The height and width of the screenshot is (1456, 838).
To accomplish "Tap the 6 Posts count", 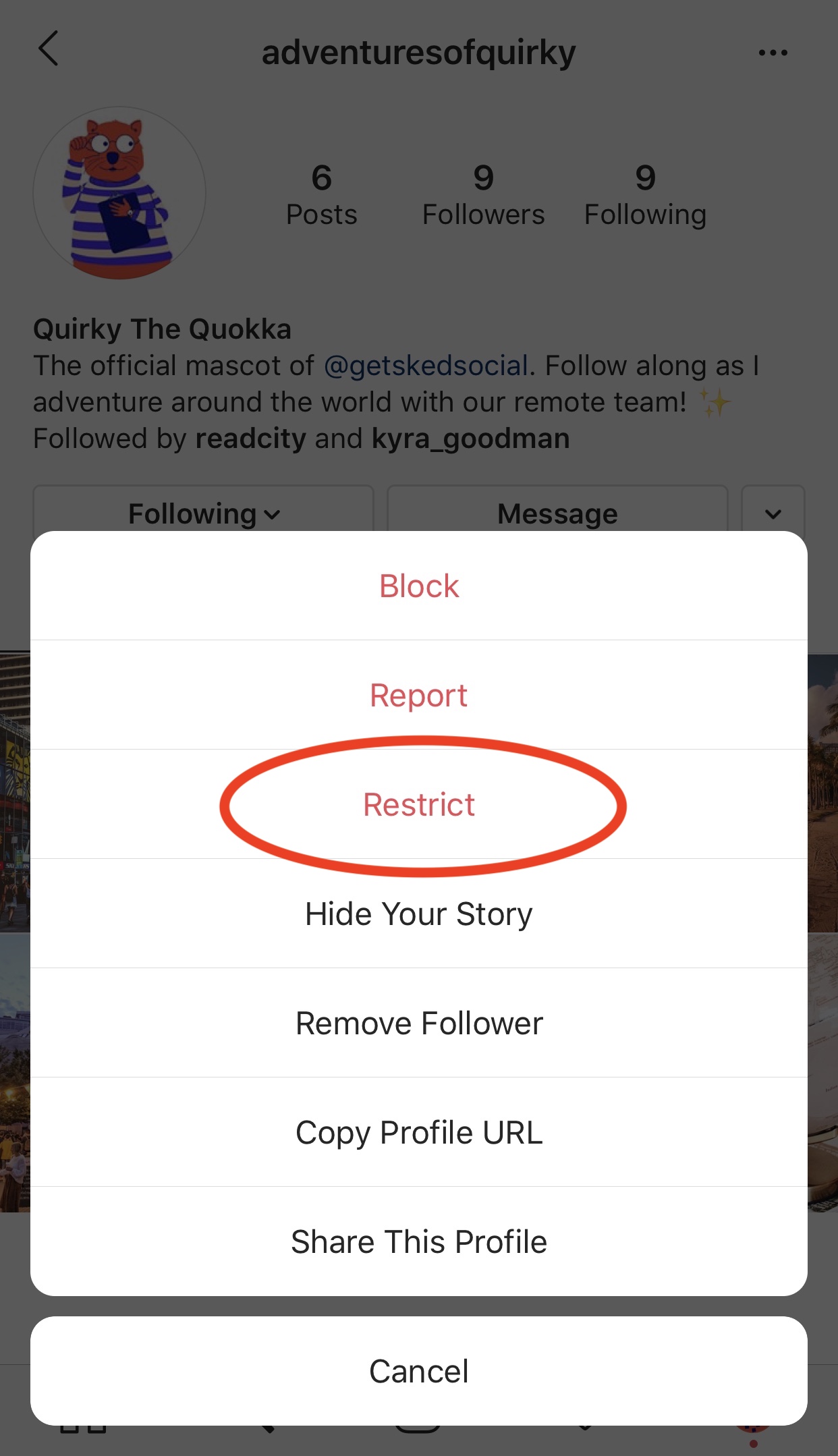I will coord(321,196).
